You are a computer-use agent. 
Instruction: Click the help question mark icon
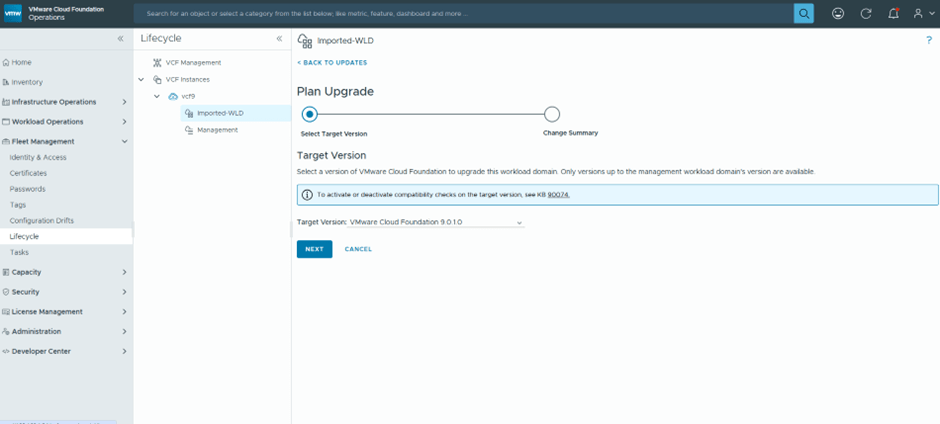pos(929,40)
